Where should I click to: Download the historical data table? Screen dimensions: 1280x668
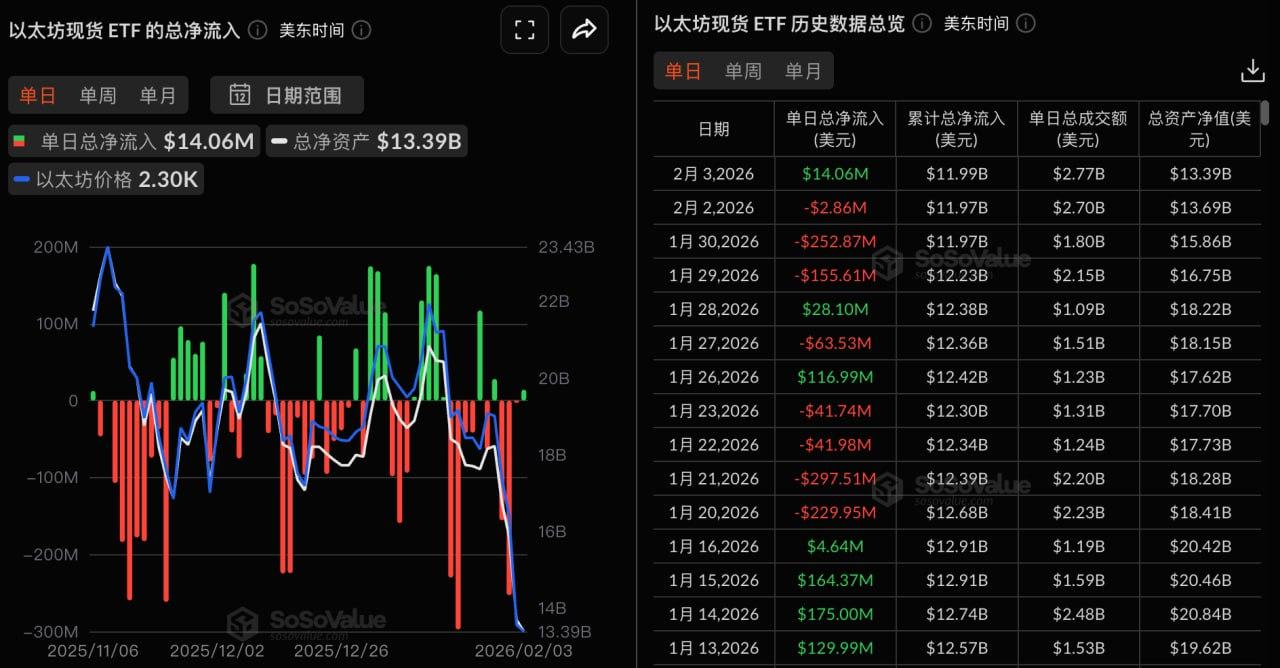tap(1252, 71)
